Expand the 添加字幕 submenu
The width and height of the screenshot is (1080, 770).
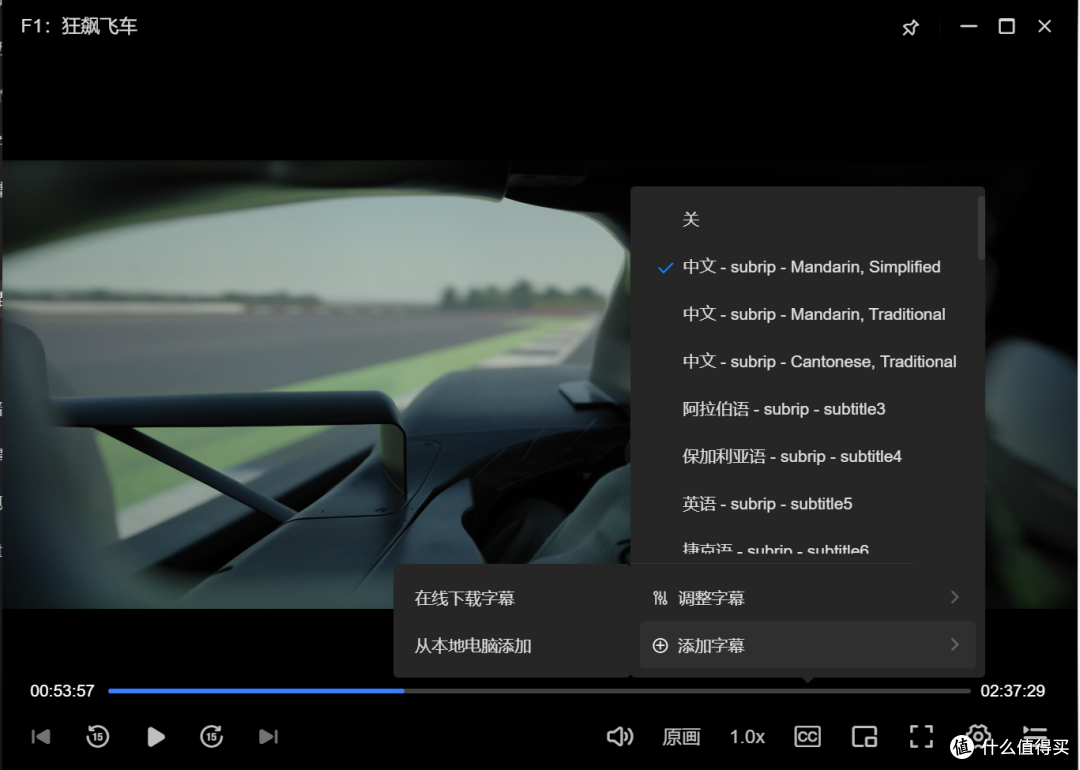pos(807,645)
